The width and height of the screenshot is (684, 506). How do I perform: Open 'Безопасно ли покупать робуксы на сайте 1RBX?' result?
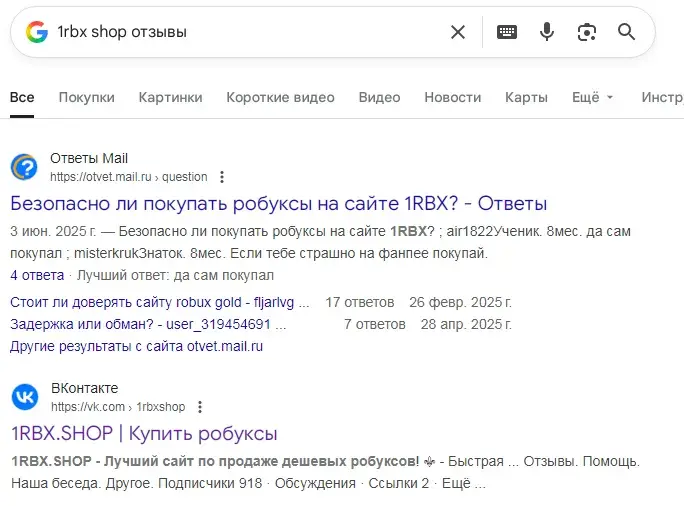click(278, 204)
